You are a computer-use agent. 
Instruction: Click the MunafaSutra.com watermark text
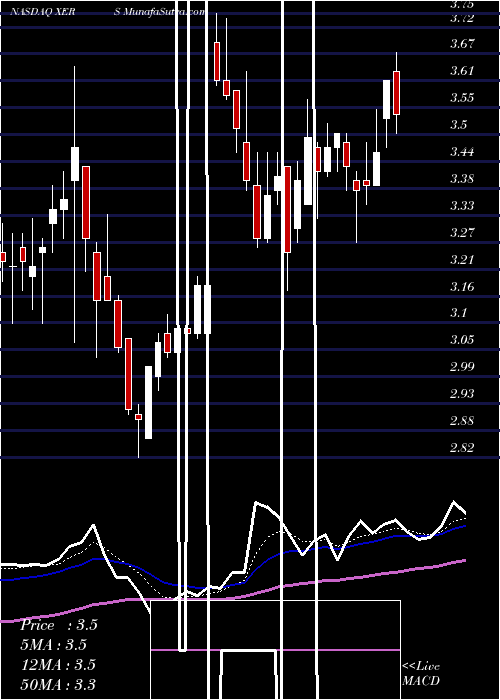click(163, 12)
